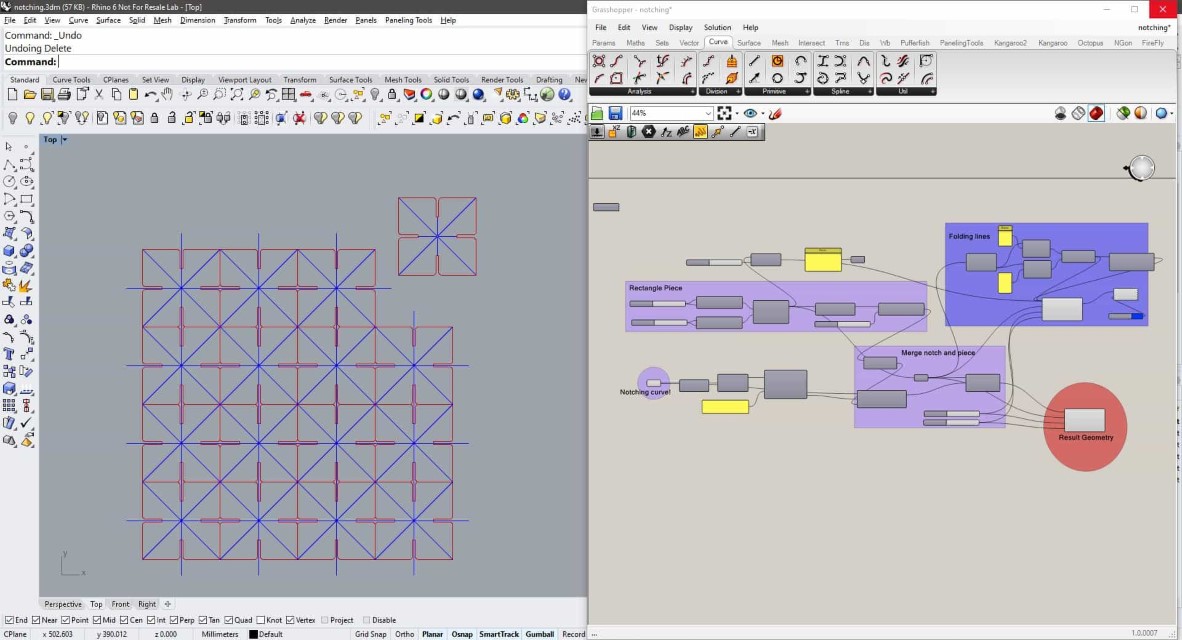Expand the Primitive component group
The width and height of the screenshot is (1182, 640).
click(x=807, y=91)
